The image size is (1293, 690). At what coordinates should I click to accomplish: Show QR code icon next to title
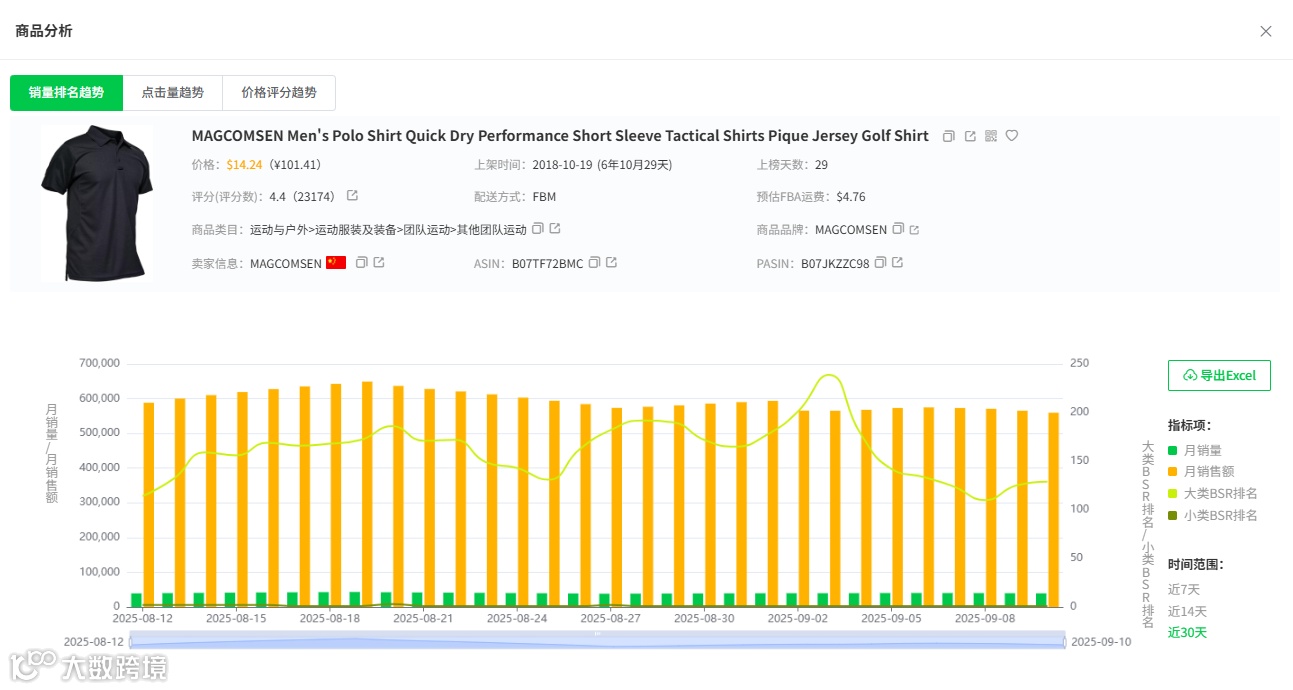(x=991, y=136)
